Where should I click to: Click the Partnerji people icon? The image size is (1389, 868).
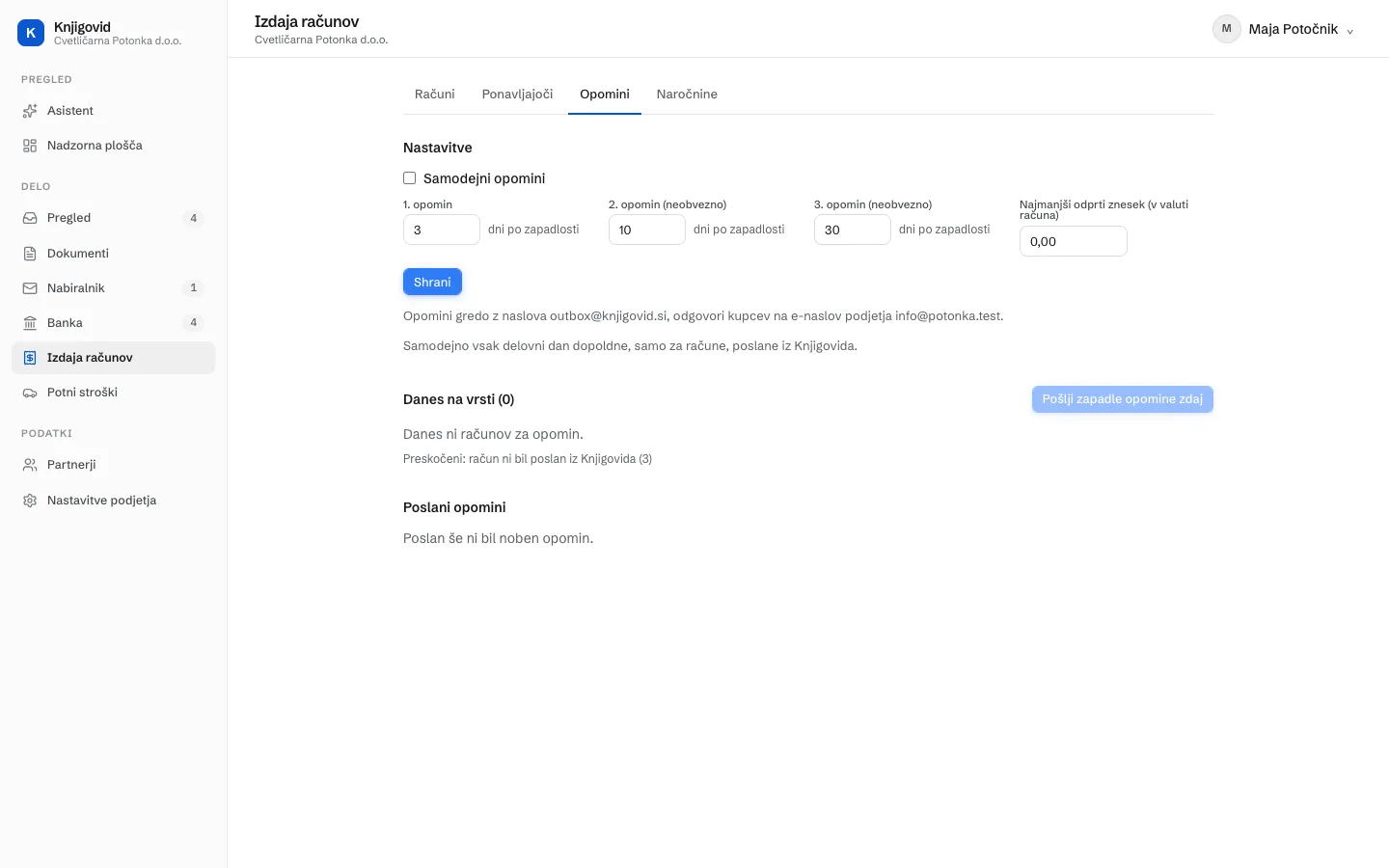(30, 465)
